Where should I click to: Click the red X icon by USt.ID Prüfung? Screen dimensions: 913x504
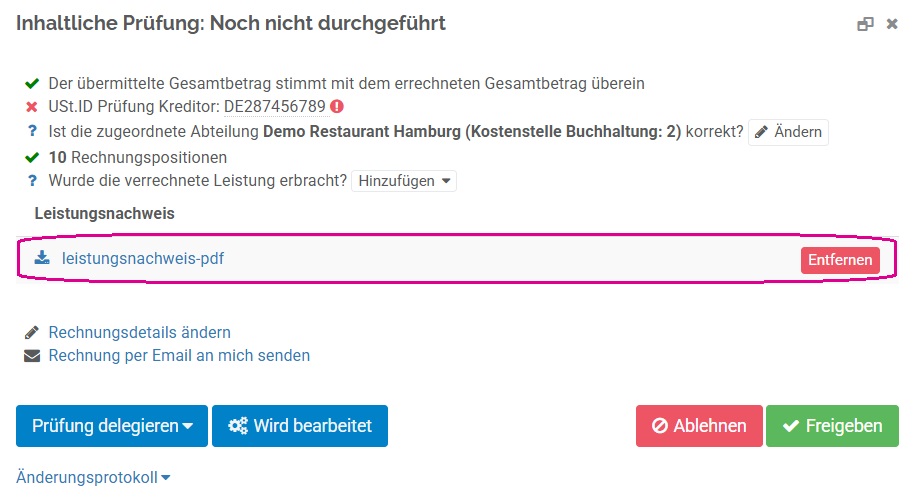(x=32, y=107)
